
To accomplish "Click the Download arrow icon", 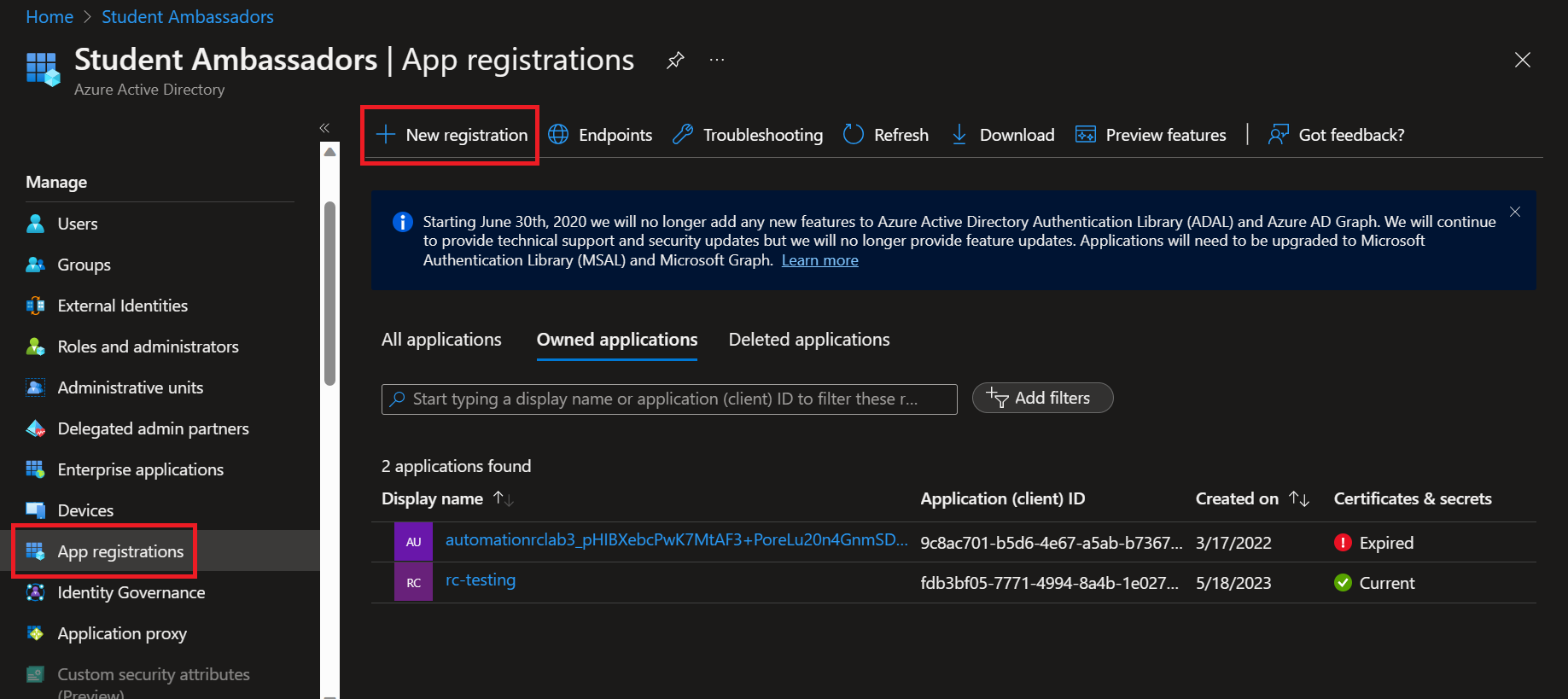I will [959, 135].
